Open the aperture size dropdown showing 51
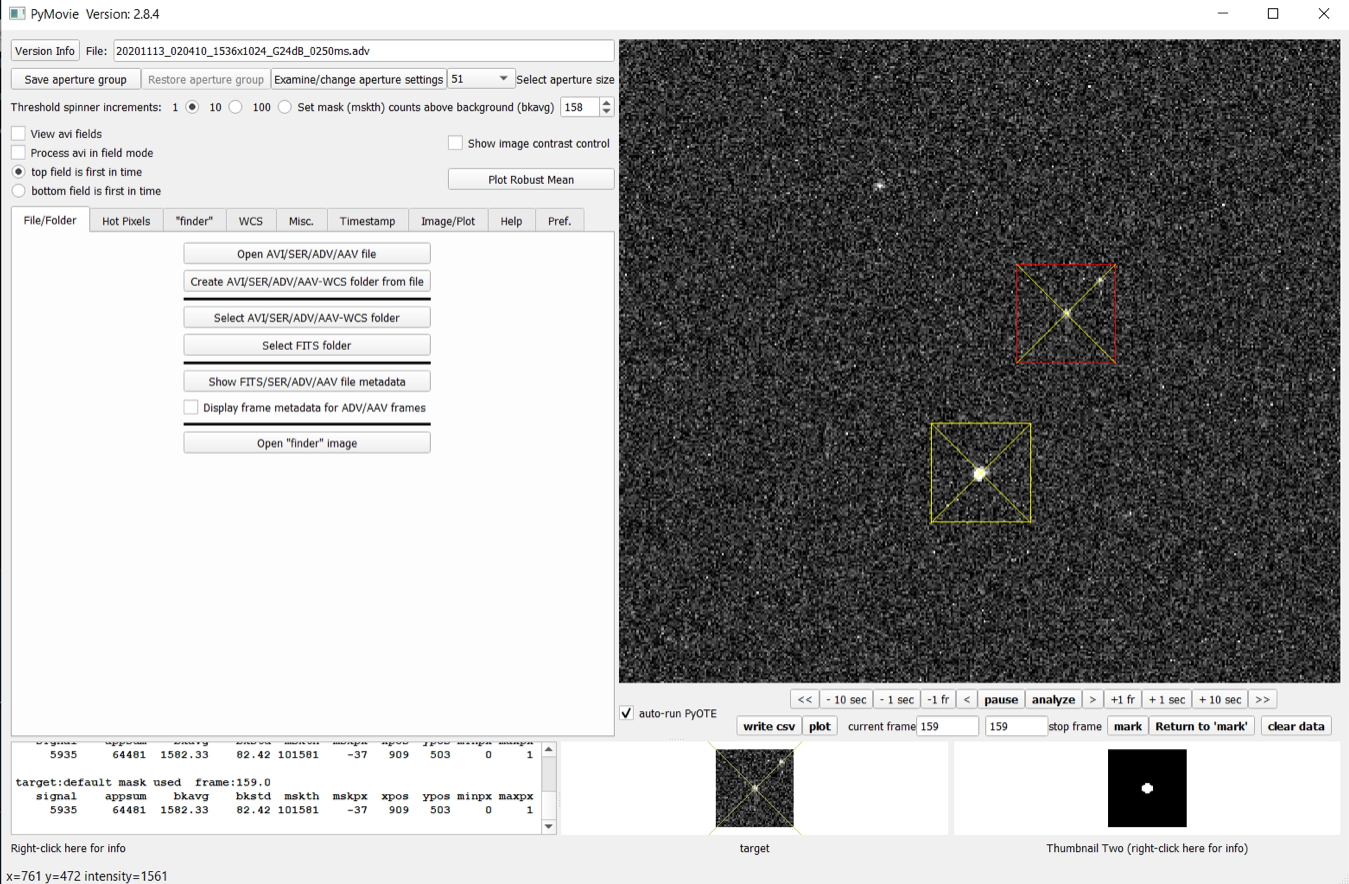 coord(481,79)
